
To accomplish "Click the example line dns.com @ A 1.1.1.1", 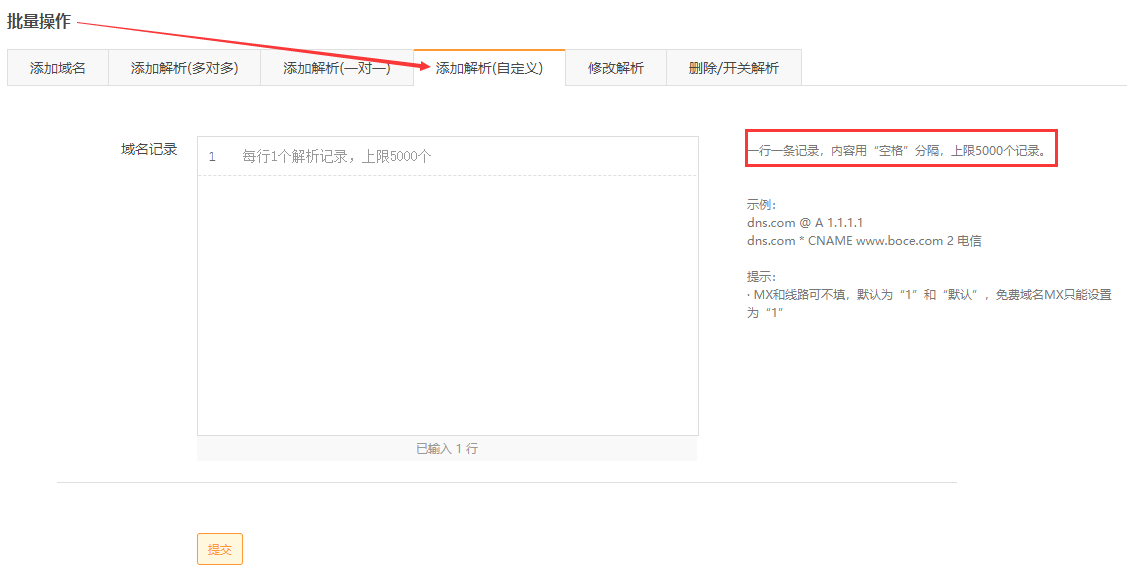I will click(804, 222).
